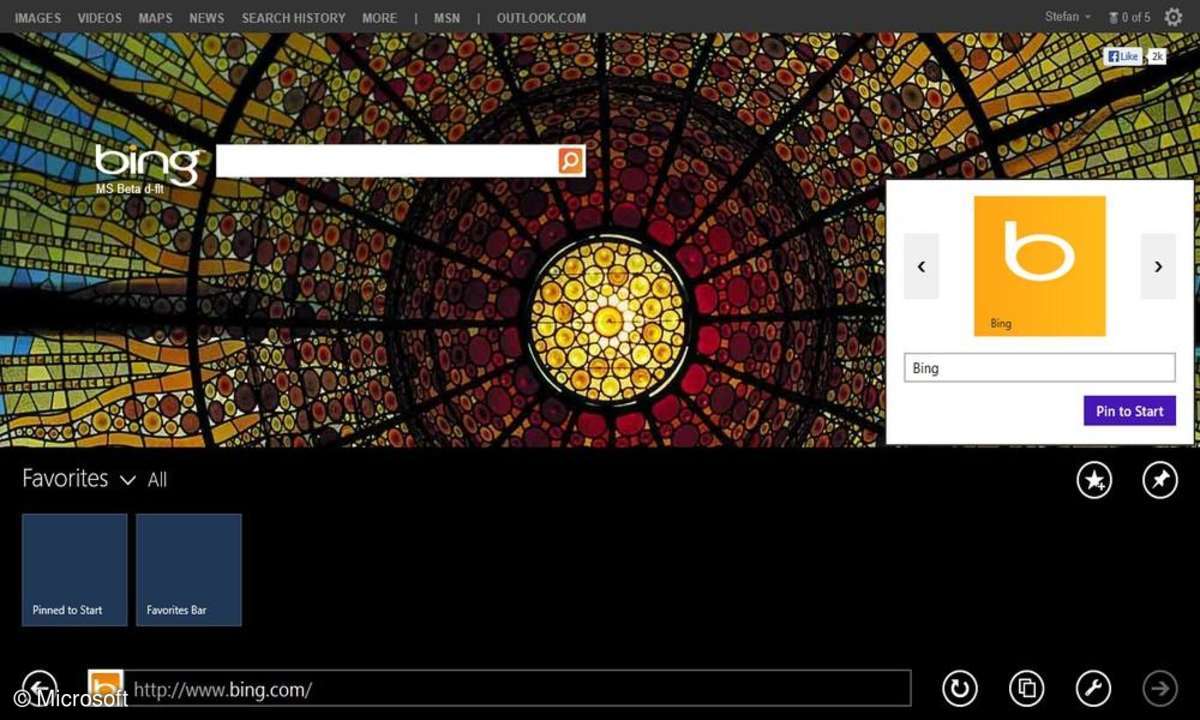The height and width of the screenshot is (720, 1200).
Task: Open the MORE menu in top bar
Action: [379, 18]
